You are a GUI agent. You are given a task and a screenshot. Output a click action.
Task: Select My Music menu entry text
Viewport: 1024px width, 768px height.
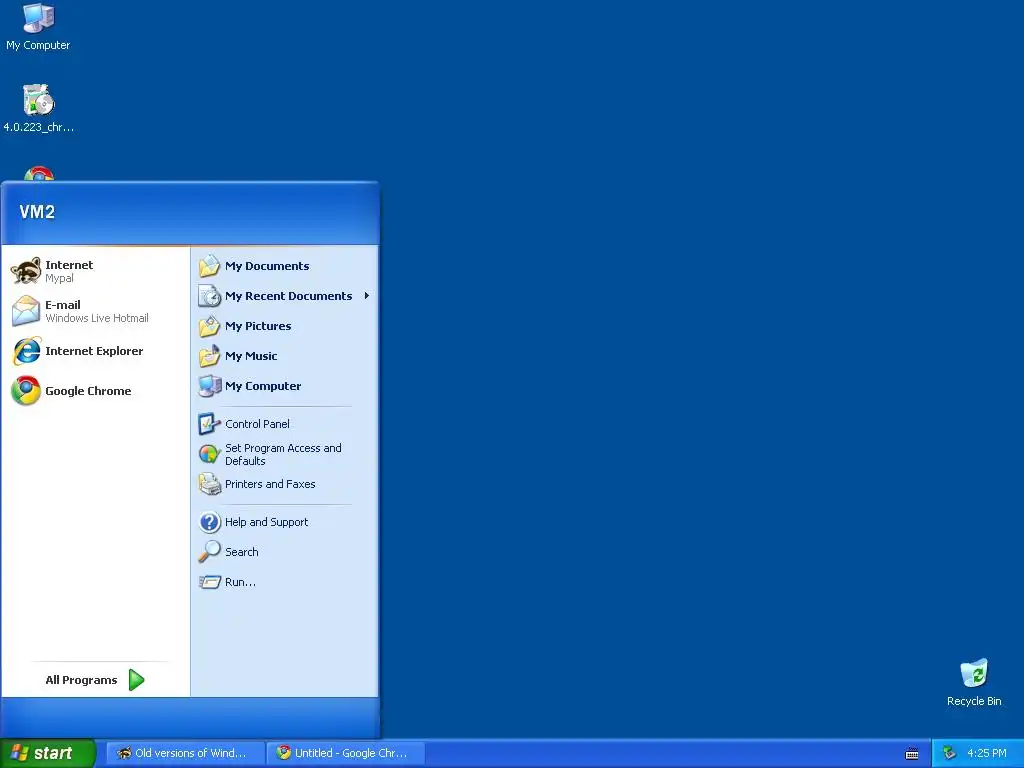(x=251, y=356)
